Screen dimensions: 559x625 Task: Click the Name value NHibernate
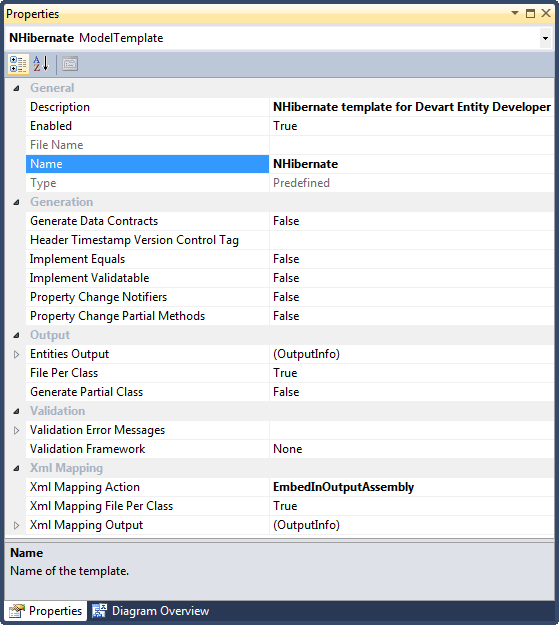(x=305, y=164)
